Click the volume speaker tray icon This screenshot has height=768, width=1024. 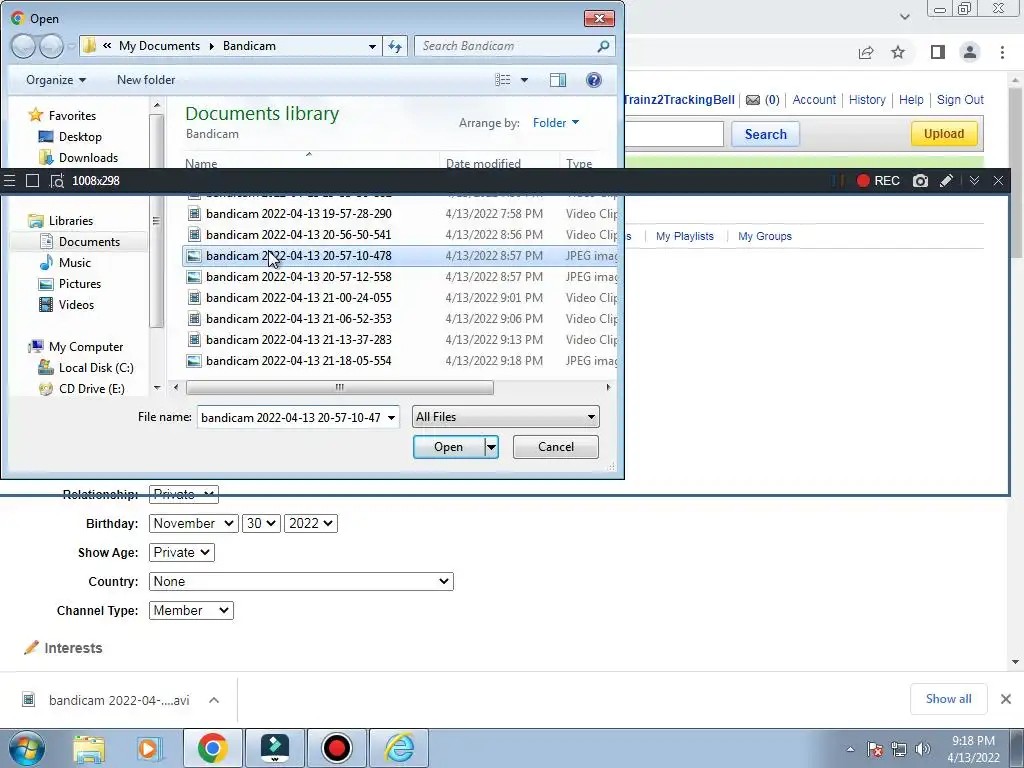(923, 749)
